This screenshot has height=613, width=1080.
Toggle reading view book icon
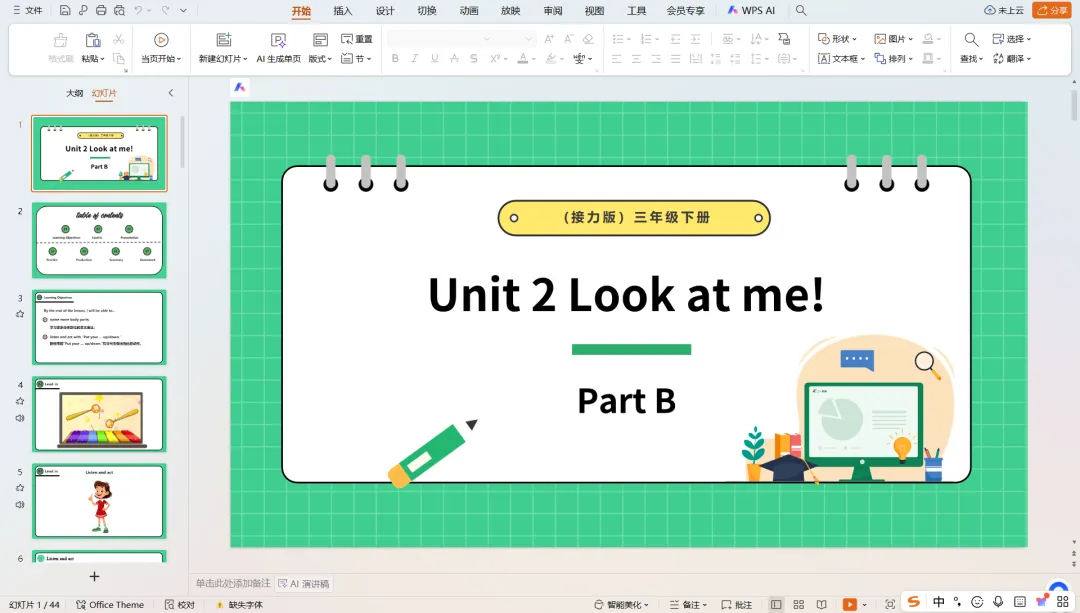821,605
